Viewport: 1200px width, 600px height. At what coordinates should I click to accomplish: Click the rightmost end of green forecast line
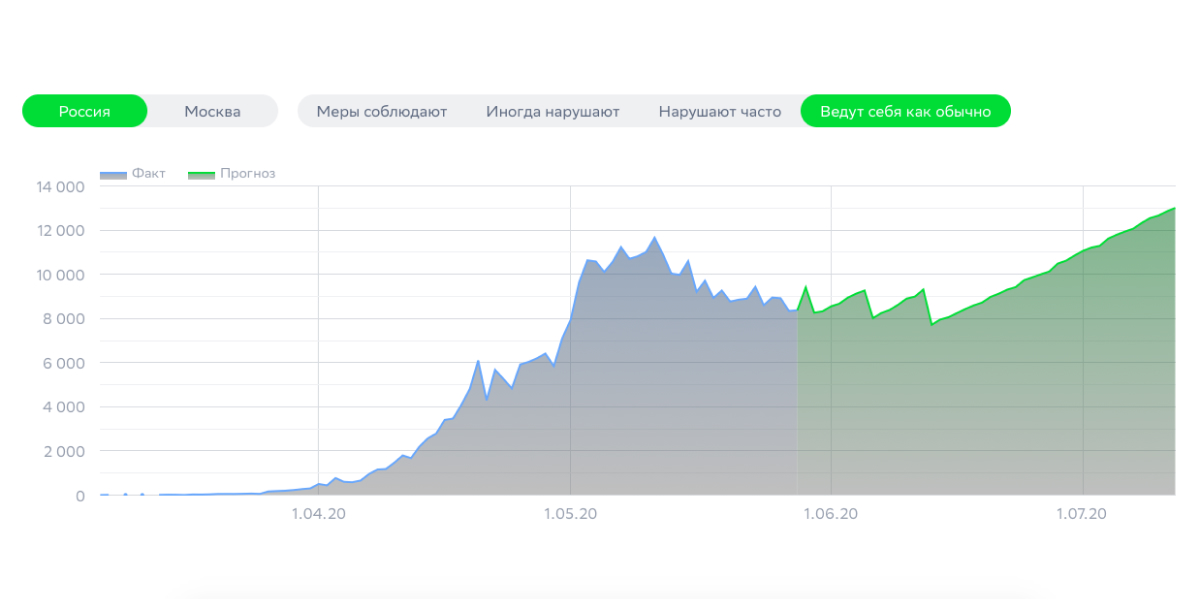pyautogui.click(x=1174, y=208)
